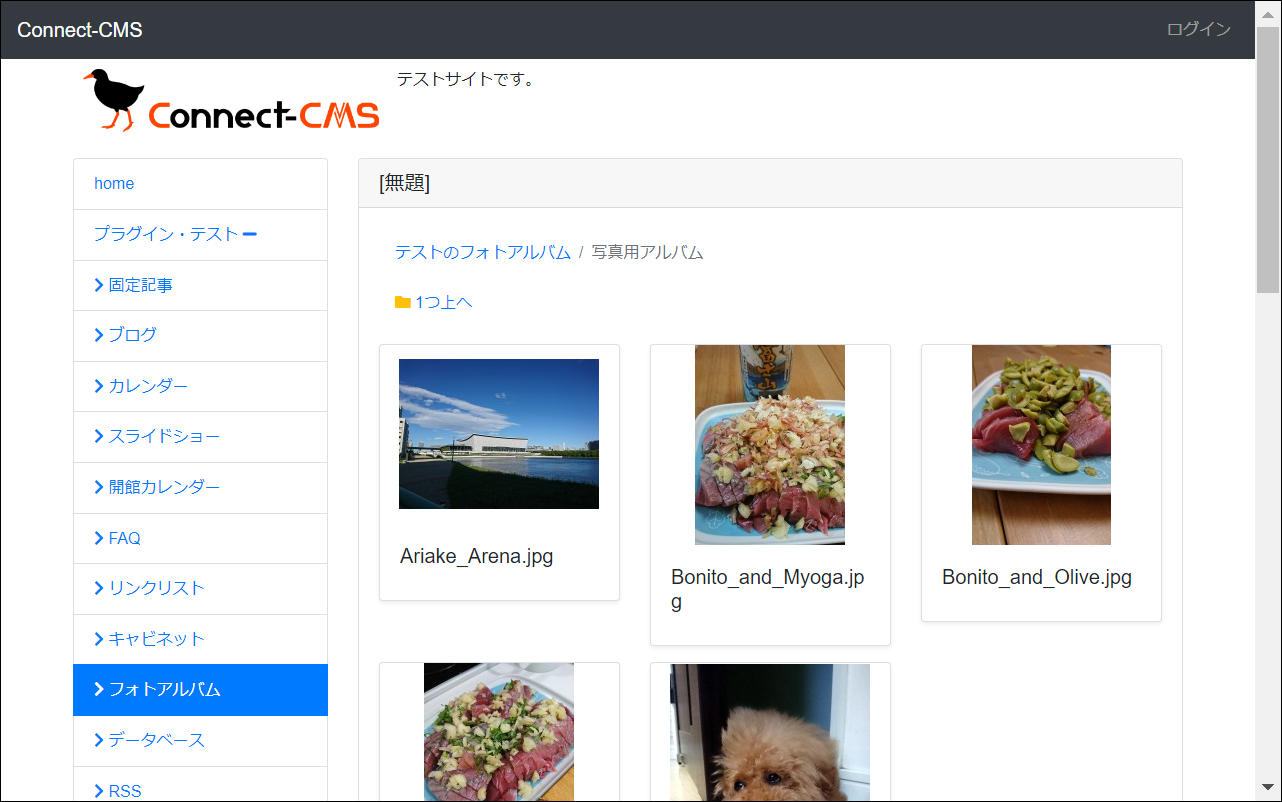Open the home menu item
1282x802 pixels.
200,184
